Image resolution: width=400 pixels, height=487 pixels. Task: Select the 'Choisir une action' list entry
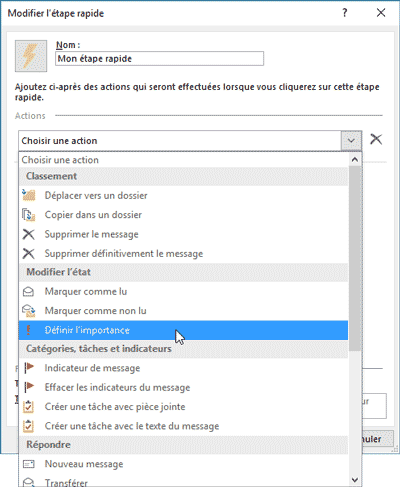click(183, 160)
